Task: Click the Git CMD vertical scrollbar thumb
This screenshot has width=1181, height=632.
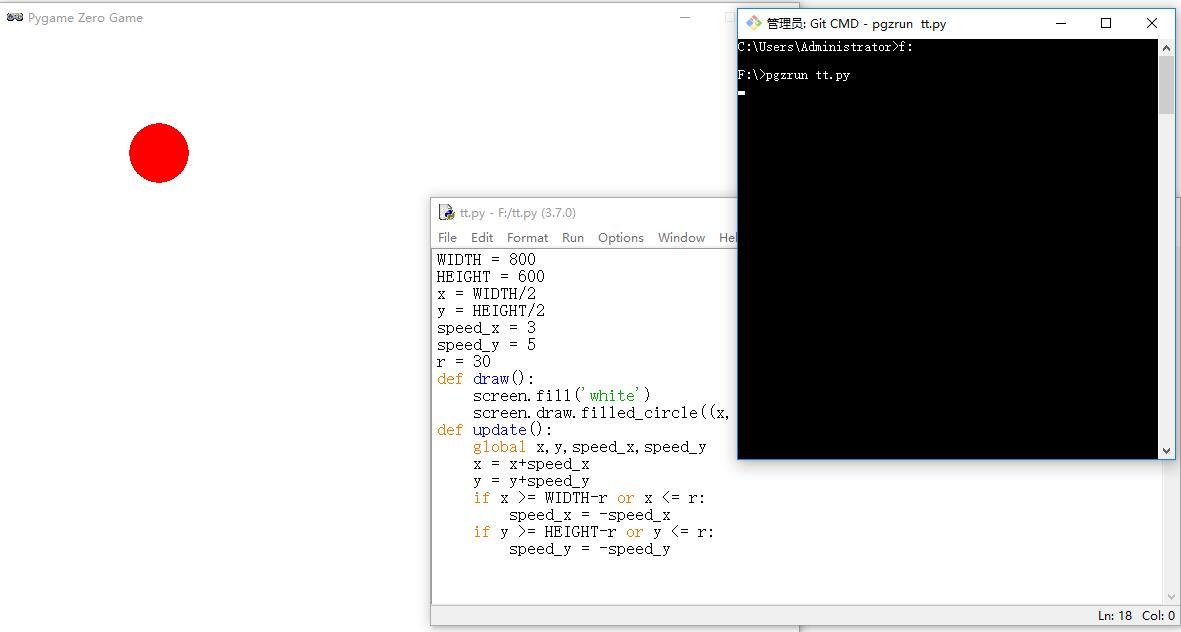Action: pos(1167,84)
